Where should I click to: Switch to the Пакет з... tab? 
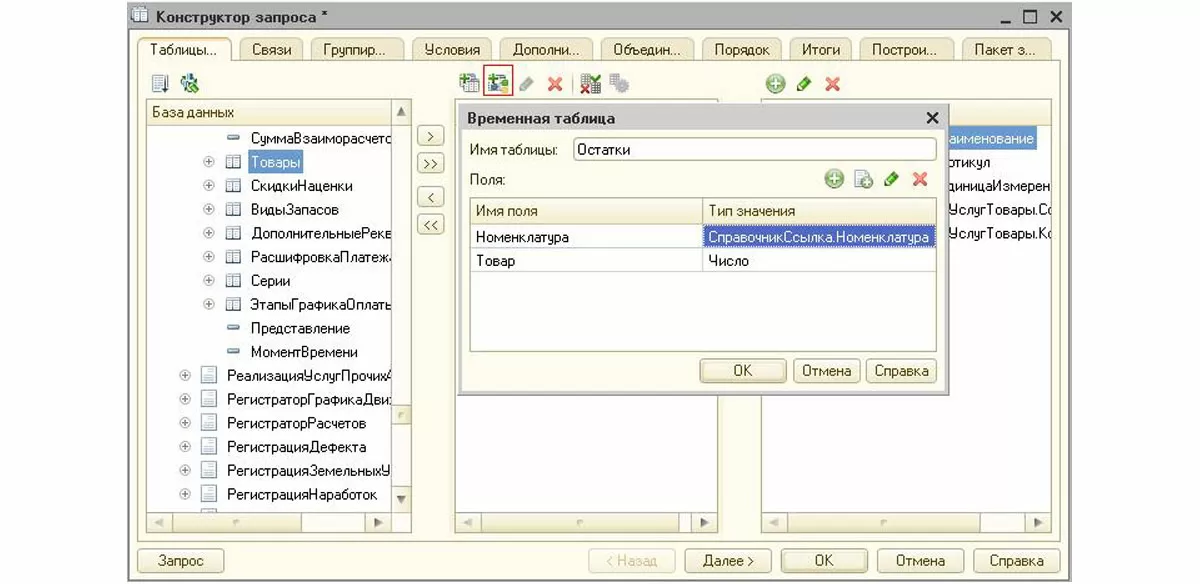1006,50
